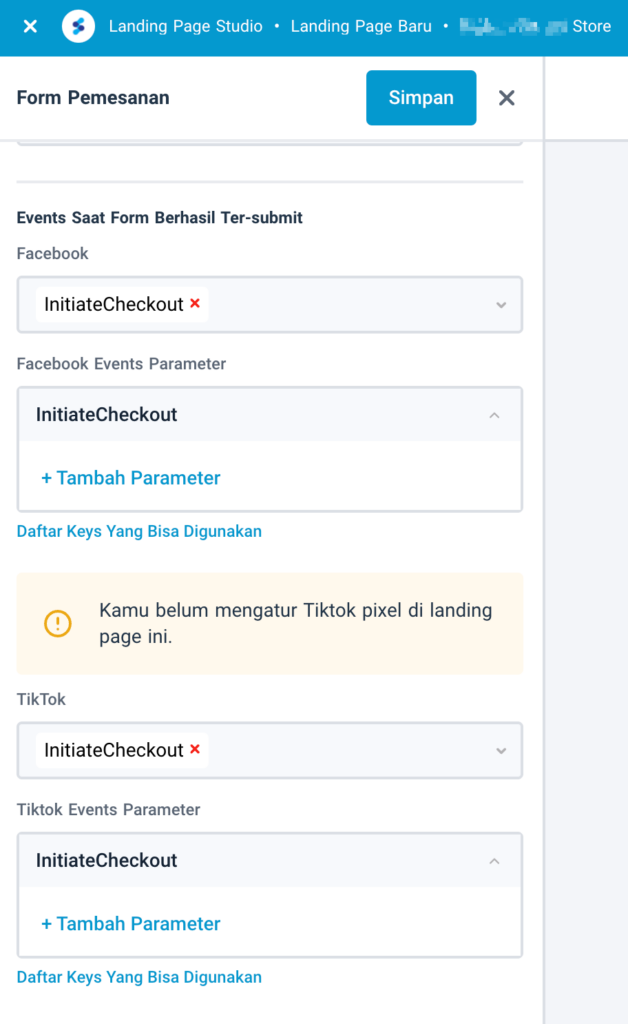Screen dimensions: 628x1024
Task: Open the Facebook events dropdown
Action: click(500, 305)
